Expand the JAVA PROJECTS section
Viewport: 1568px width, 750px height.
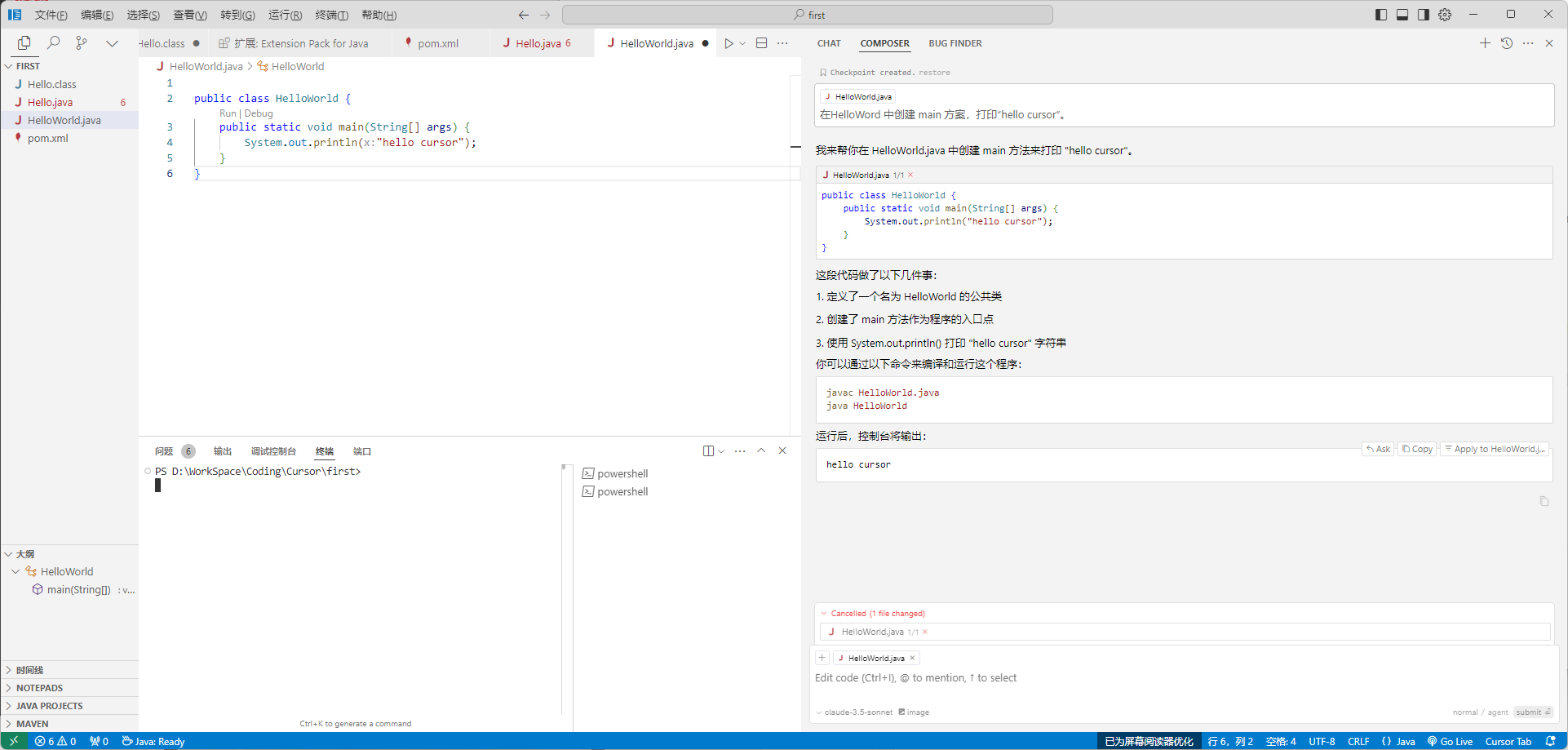[49, 706]
